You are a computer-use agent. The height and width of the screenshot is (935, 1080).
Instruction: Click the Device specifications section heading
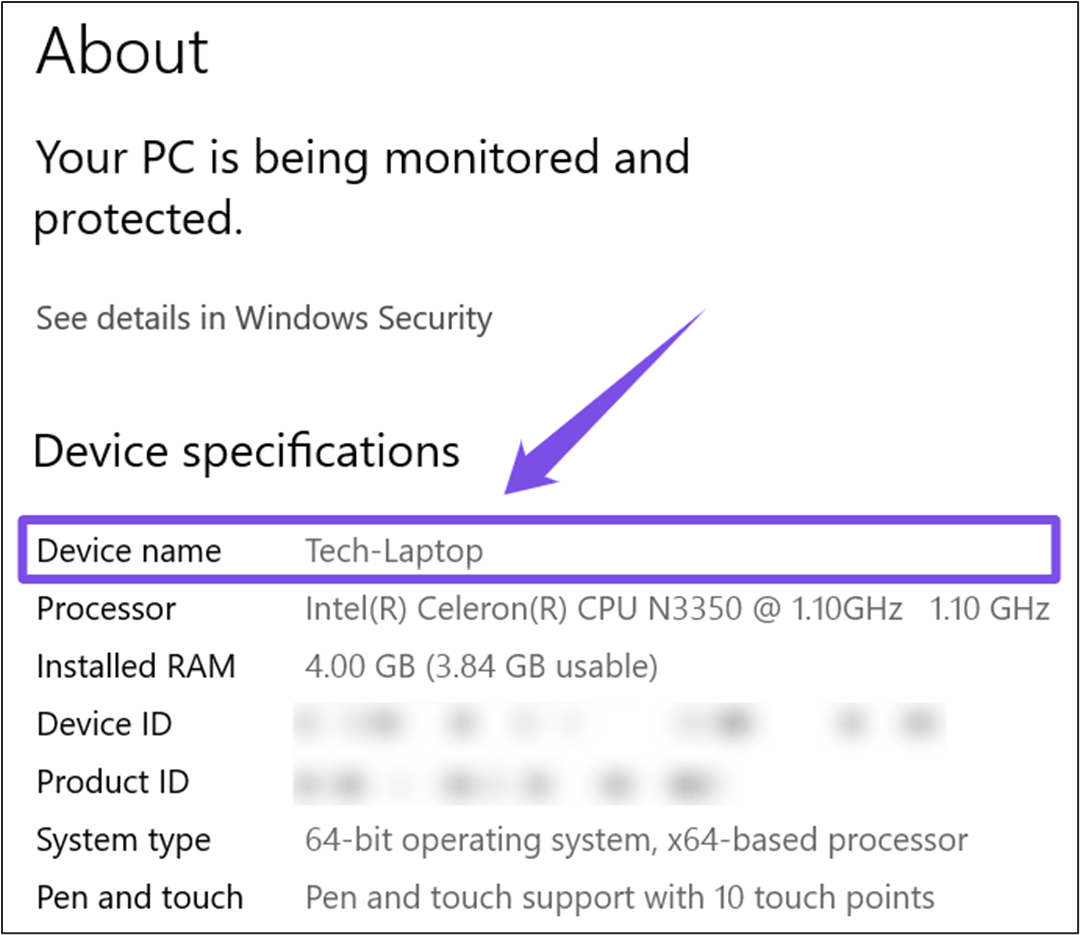coord(247,451)
